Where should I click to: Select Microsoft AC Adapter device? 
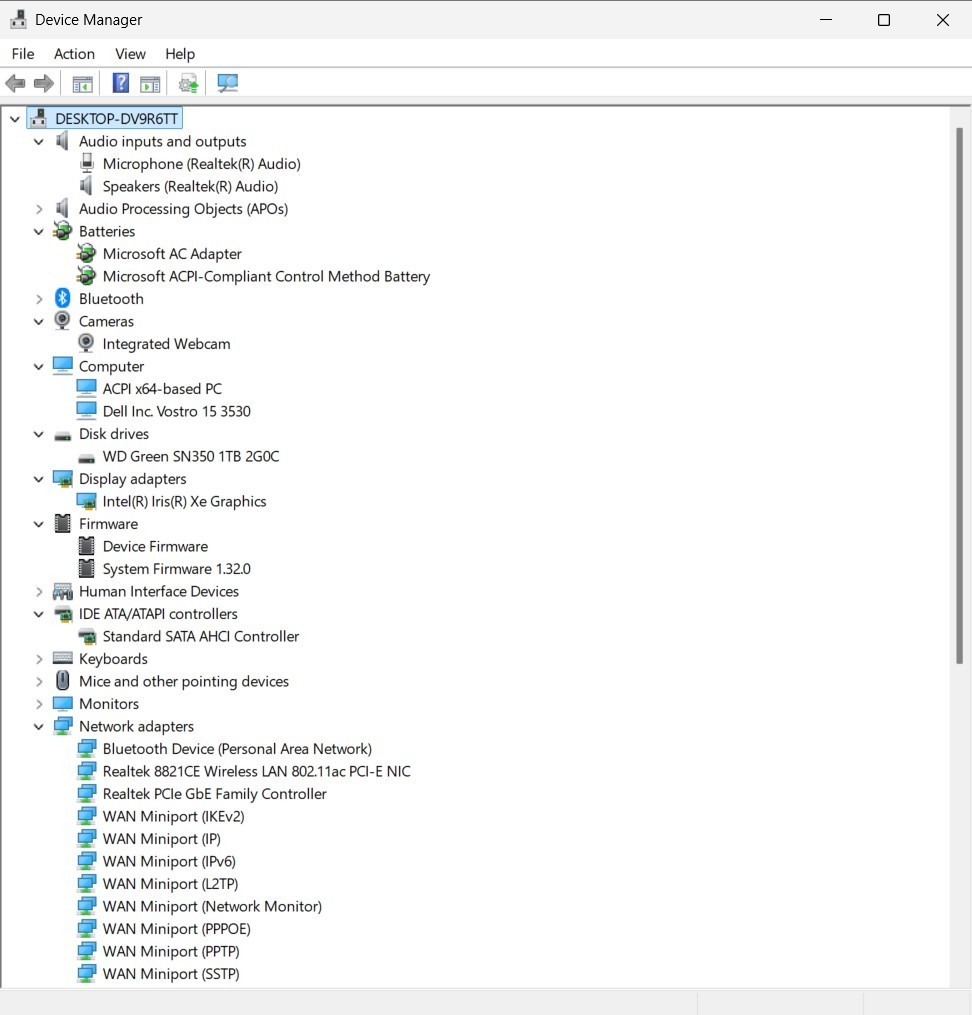(172, 254)
